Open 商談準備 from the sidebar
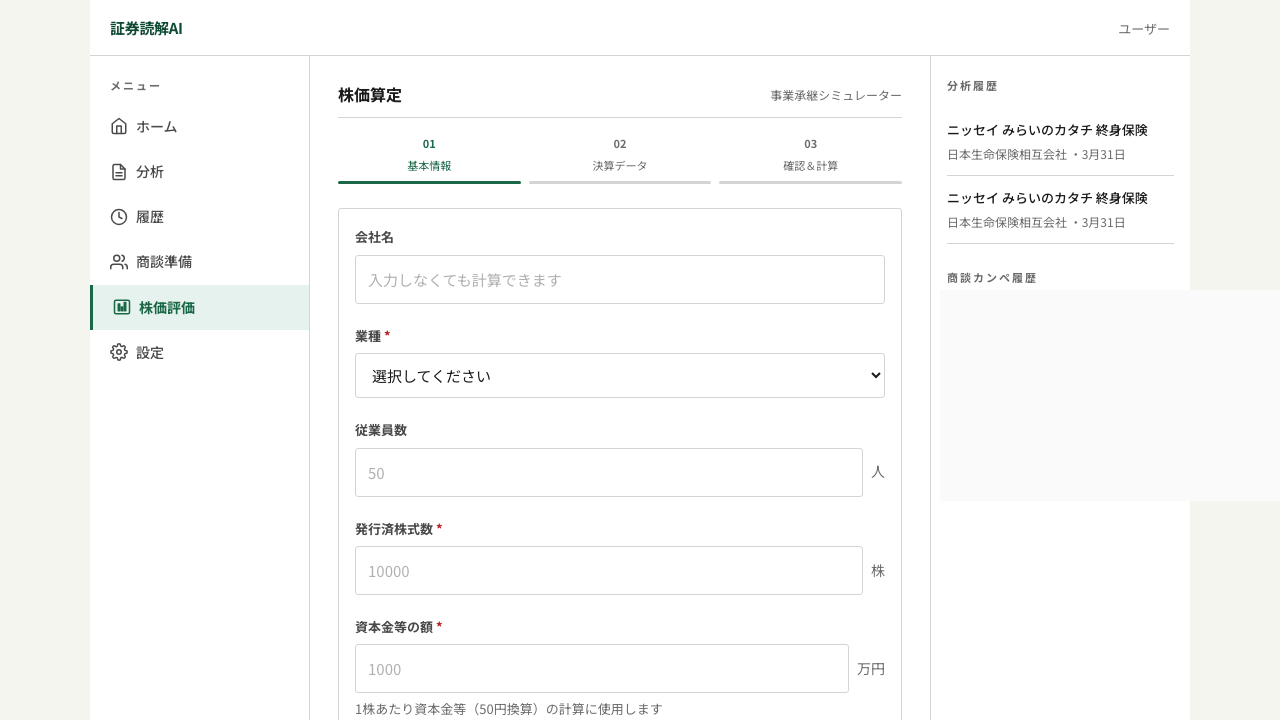The width and height of the screenshot is (1280, 720). point(164,262)
